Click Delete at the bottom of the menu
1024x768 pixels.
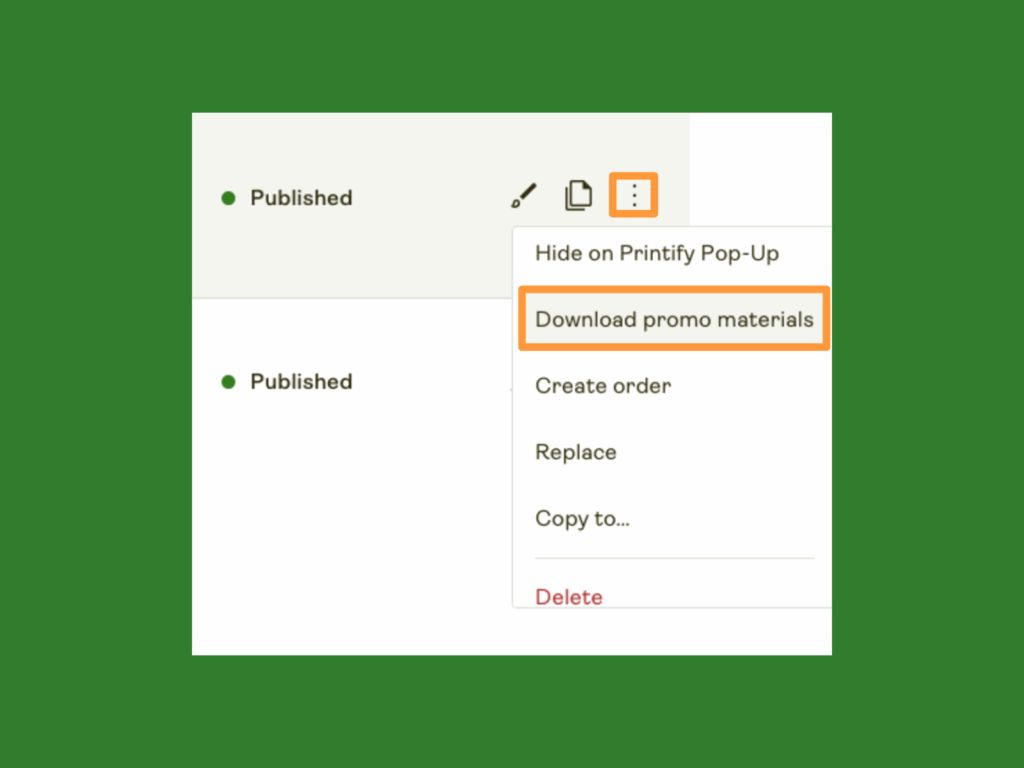pyautogui.click(x=568, y=597)
